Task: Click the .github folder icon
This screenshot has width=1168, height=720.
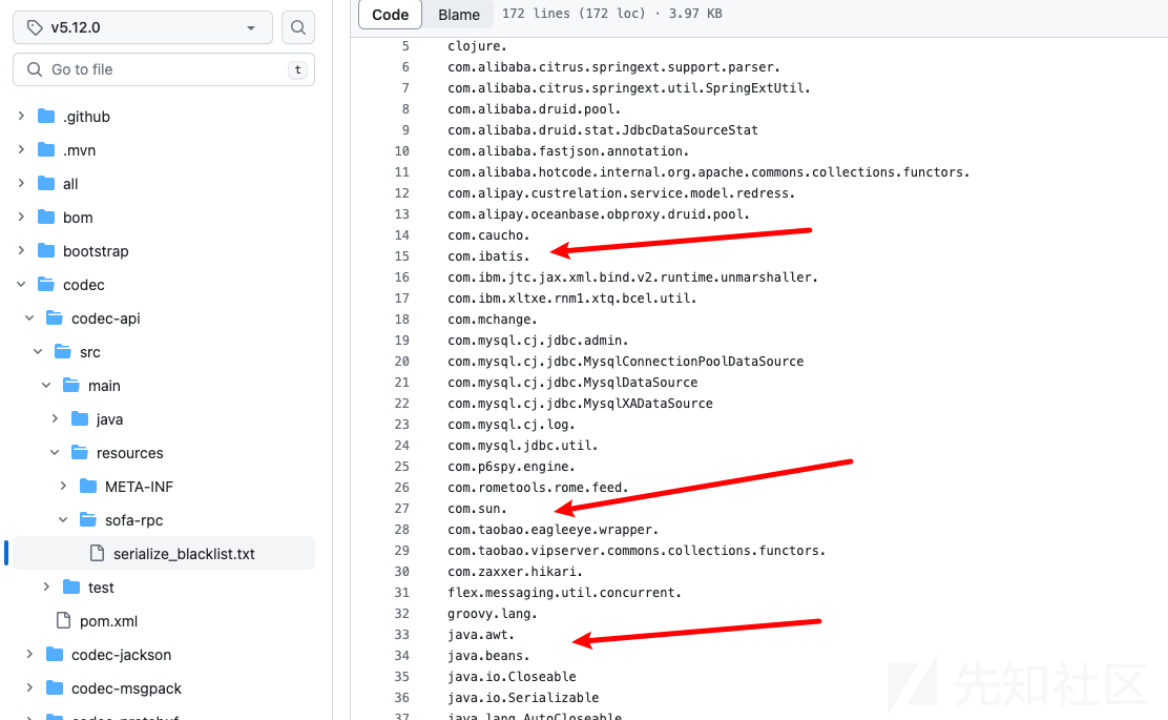Action: pos(46,116)
